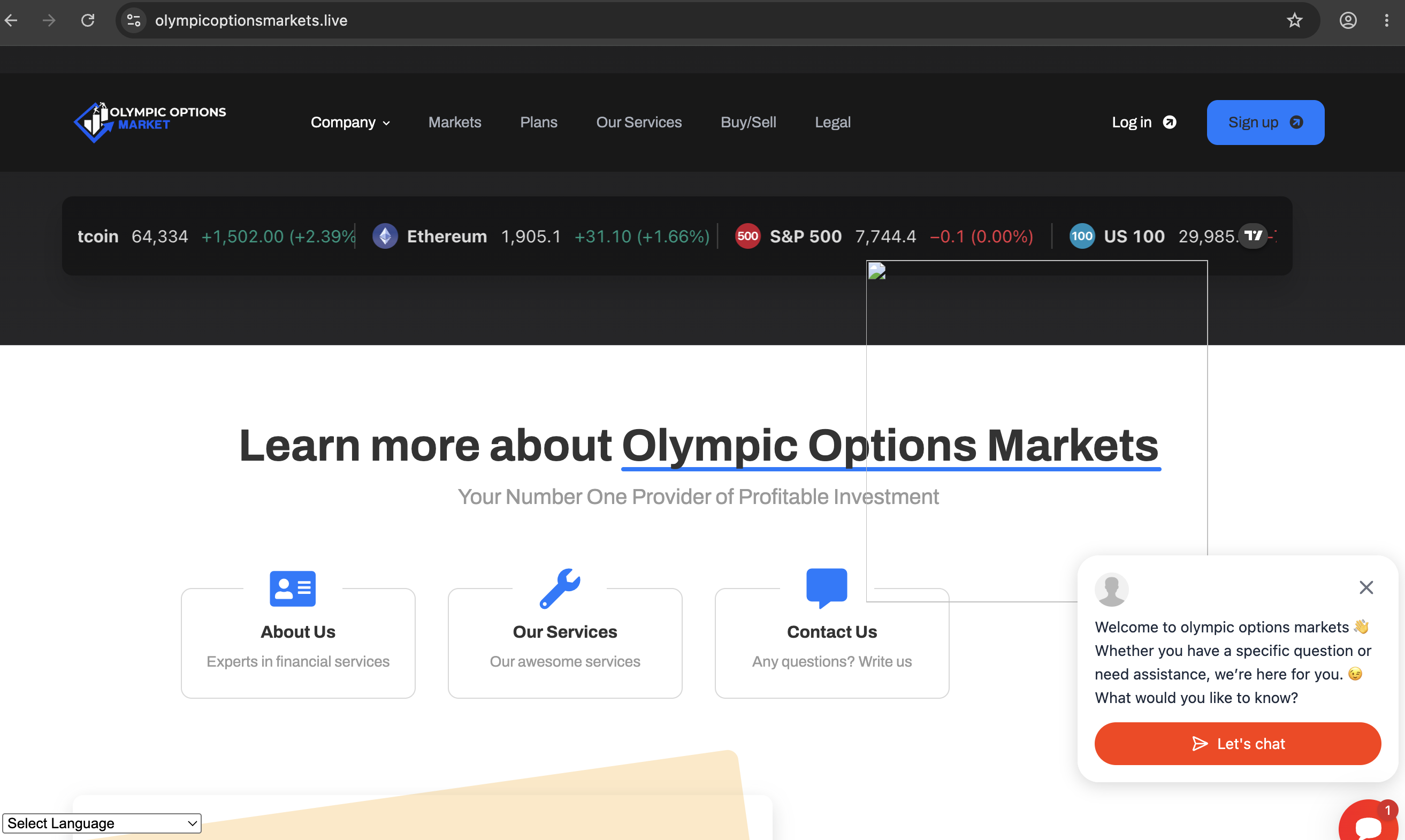Open the Contact Us card heading
Viewport: 1405px width, 840px height.
[831, 631]
